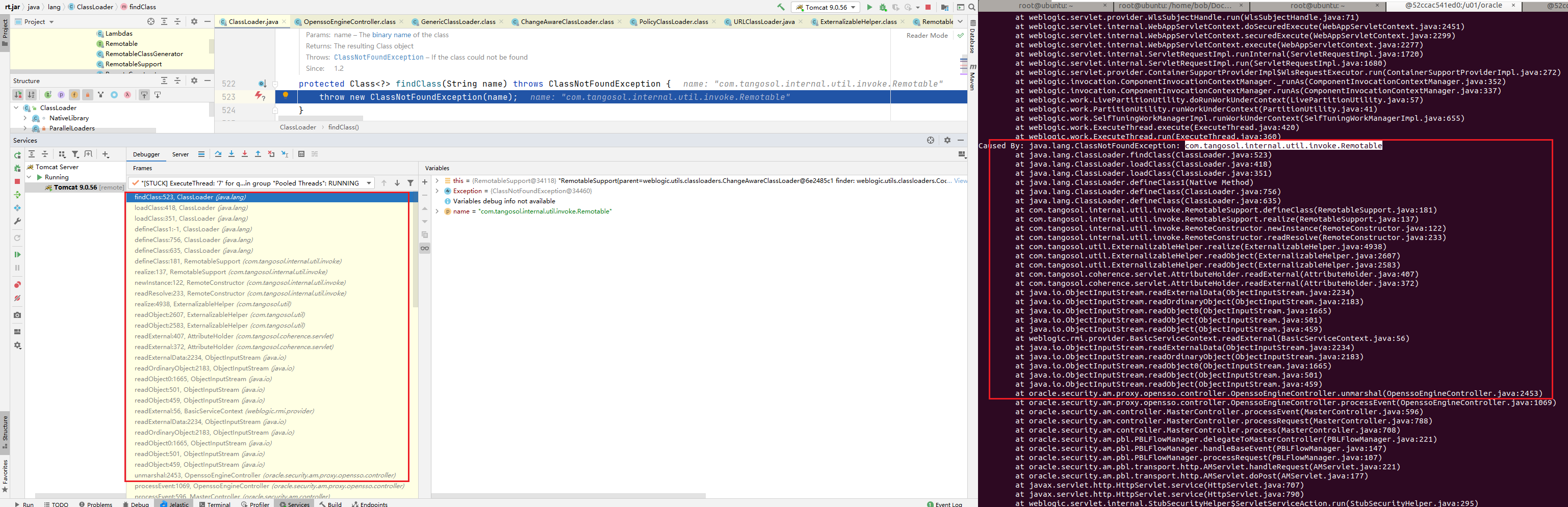Select RemotableSupport in Project tree
This screenshot has height=507, width=1568.
point(133,64)
